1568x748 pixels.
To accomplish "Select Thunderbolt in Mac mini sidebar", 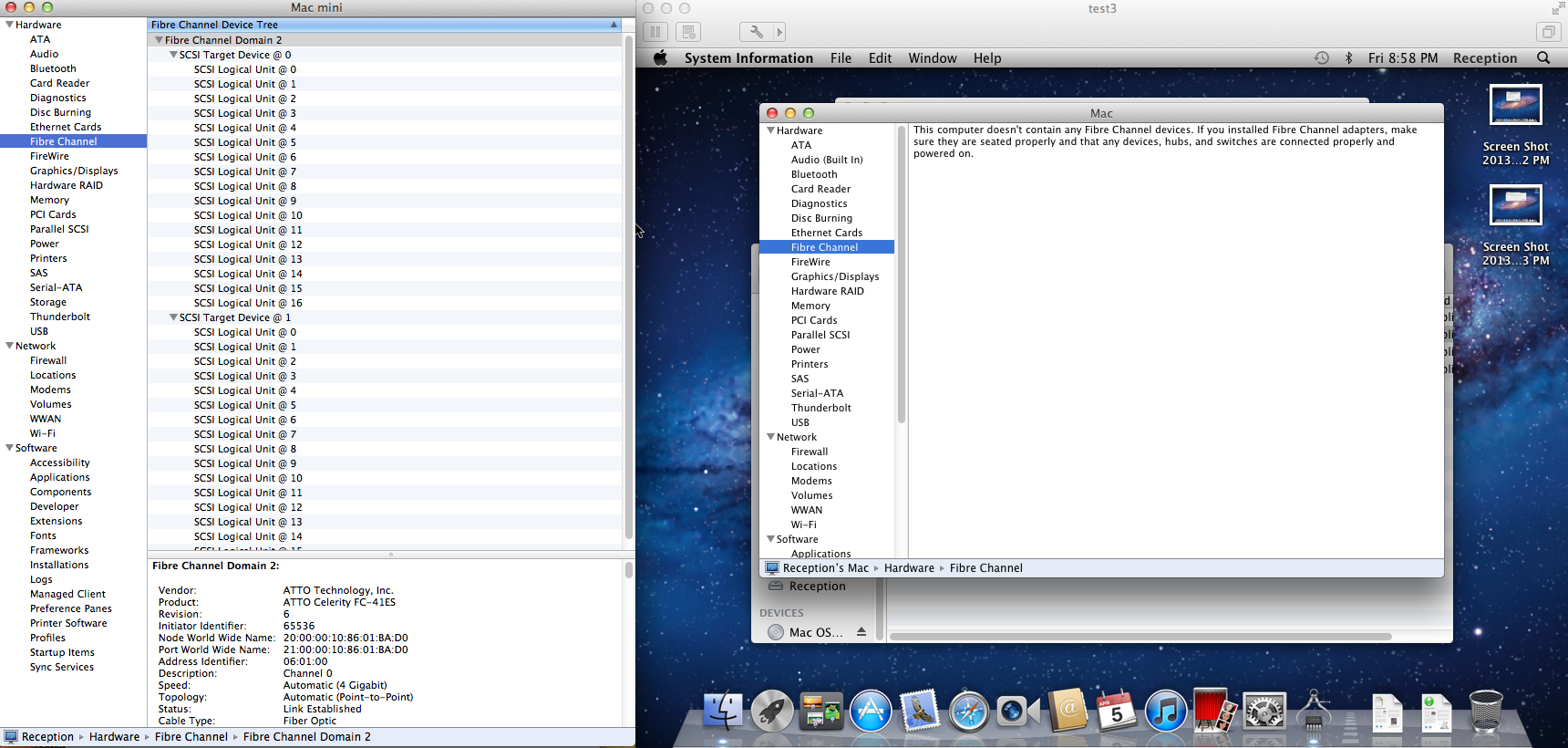I will click(x=60, y=317).
